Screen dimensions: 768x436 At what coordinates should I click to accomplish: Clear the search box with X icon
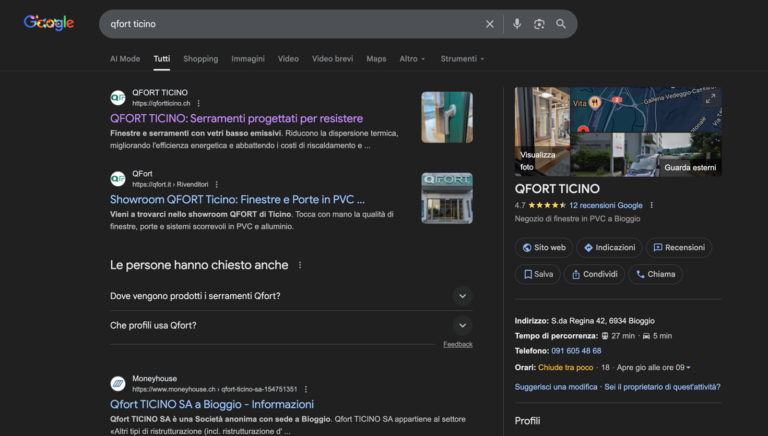point(490,24)
